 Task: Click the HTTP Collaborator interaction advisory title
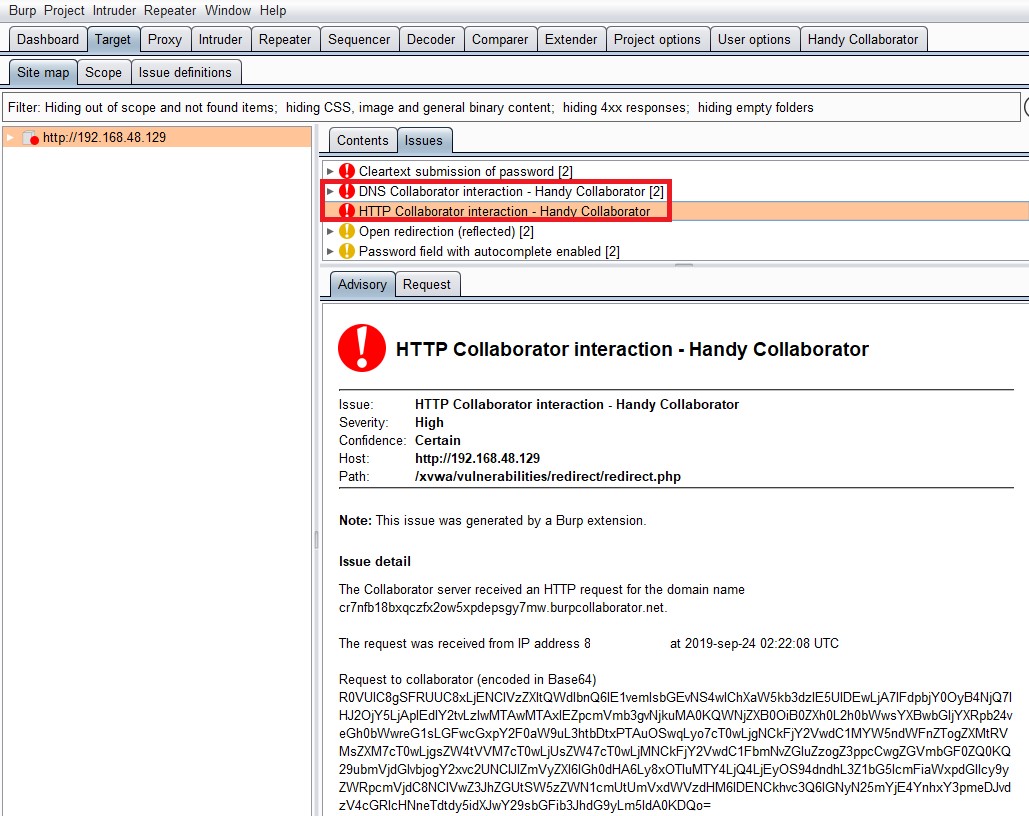[632, 349]
